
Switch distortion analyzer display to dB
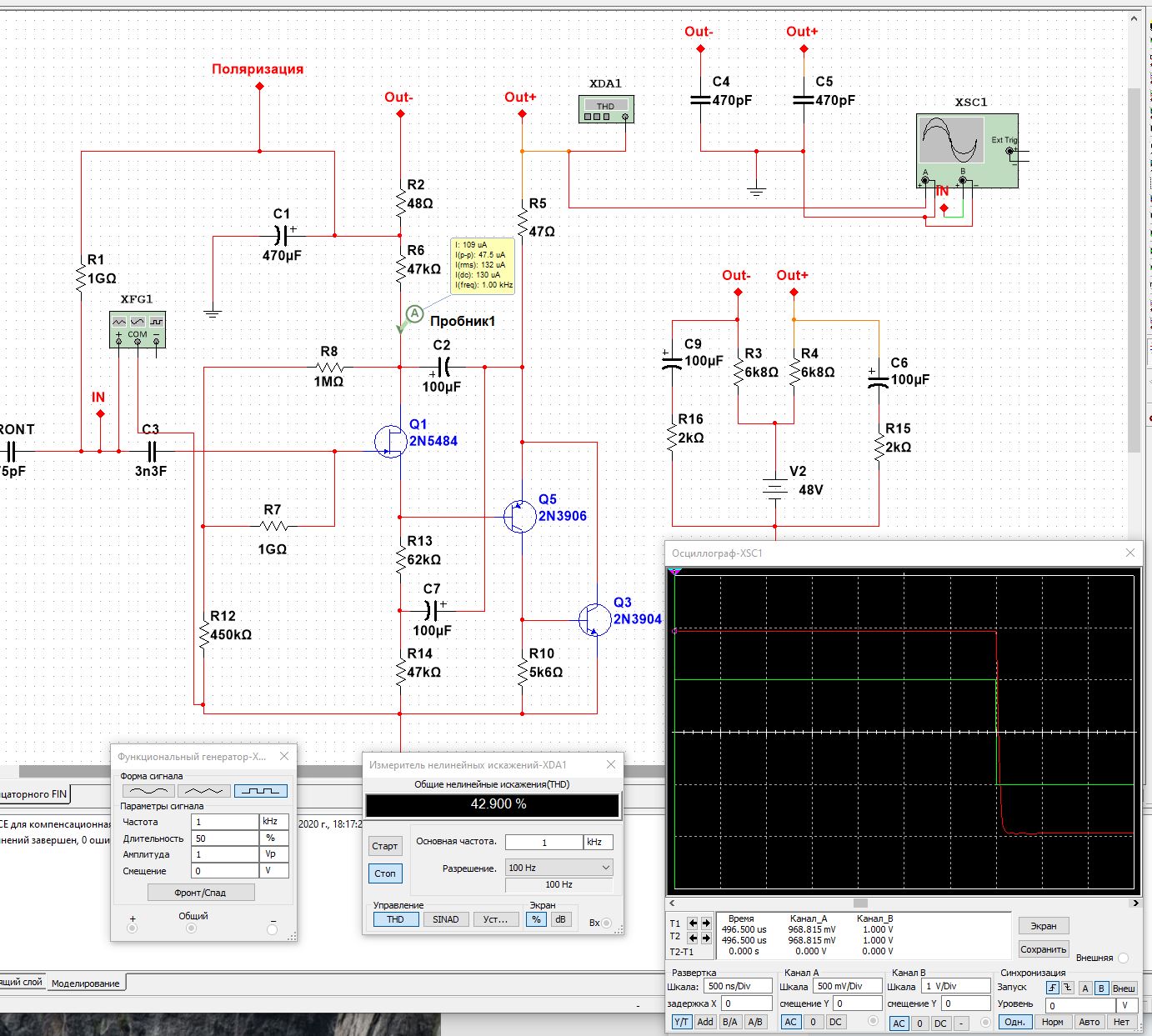[560, 919]
